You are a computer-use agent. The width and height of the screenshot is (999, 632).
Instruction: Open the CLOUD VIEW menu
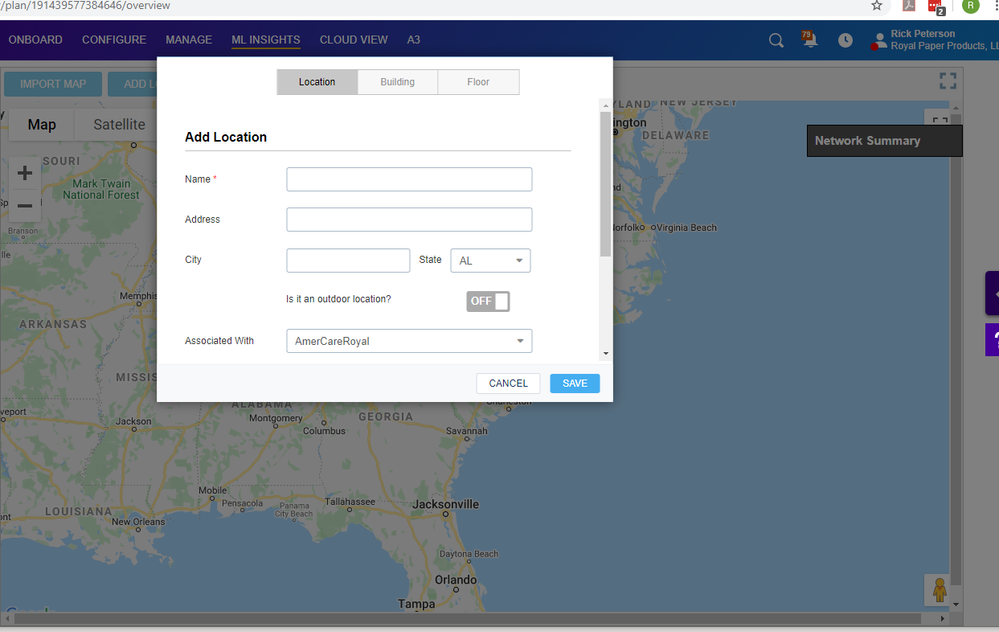click(354, 40)
